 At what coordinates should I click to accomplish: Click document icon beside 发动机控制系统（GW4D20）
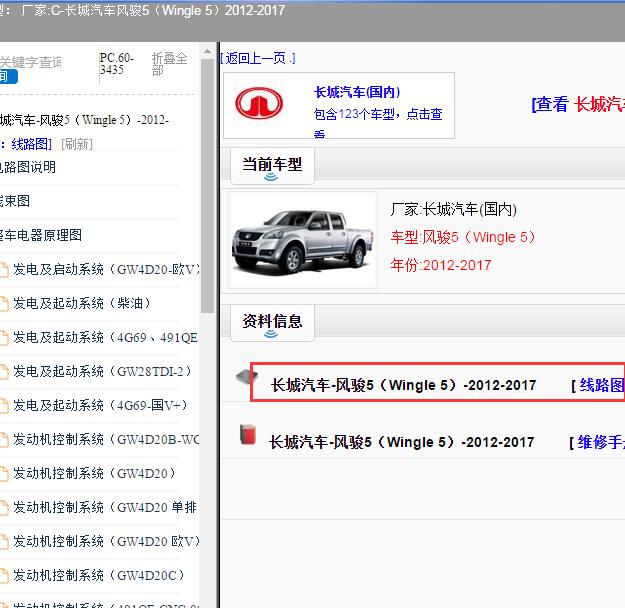point(4,474)
